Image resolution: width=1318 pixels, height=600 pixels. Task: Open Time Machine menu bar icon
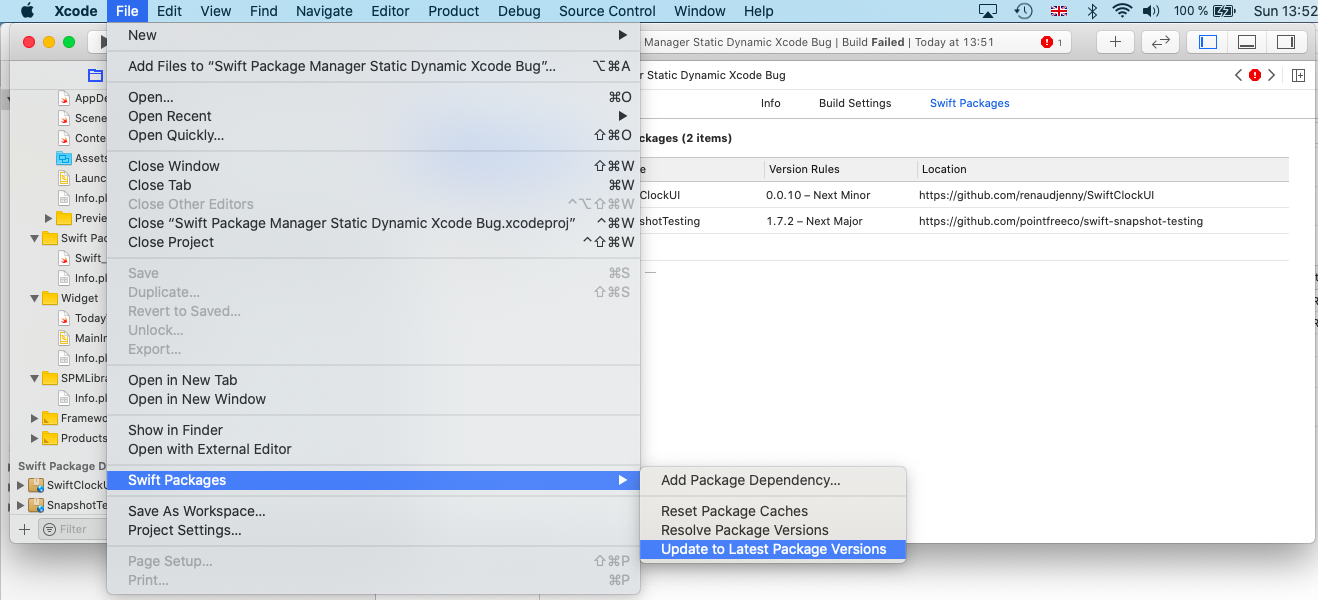[1023, 11]
